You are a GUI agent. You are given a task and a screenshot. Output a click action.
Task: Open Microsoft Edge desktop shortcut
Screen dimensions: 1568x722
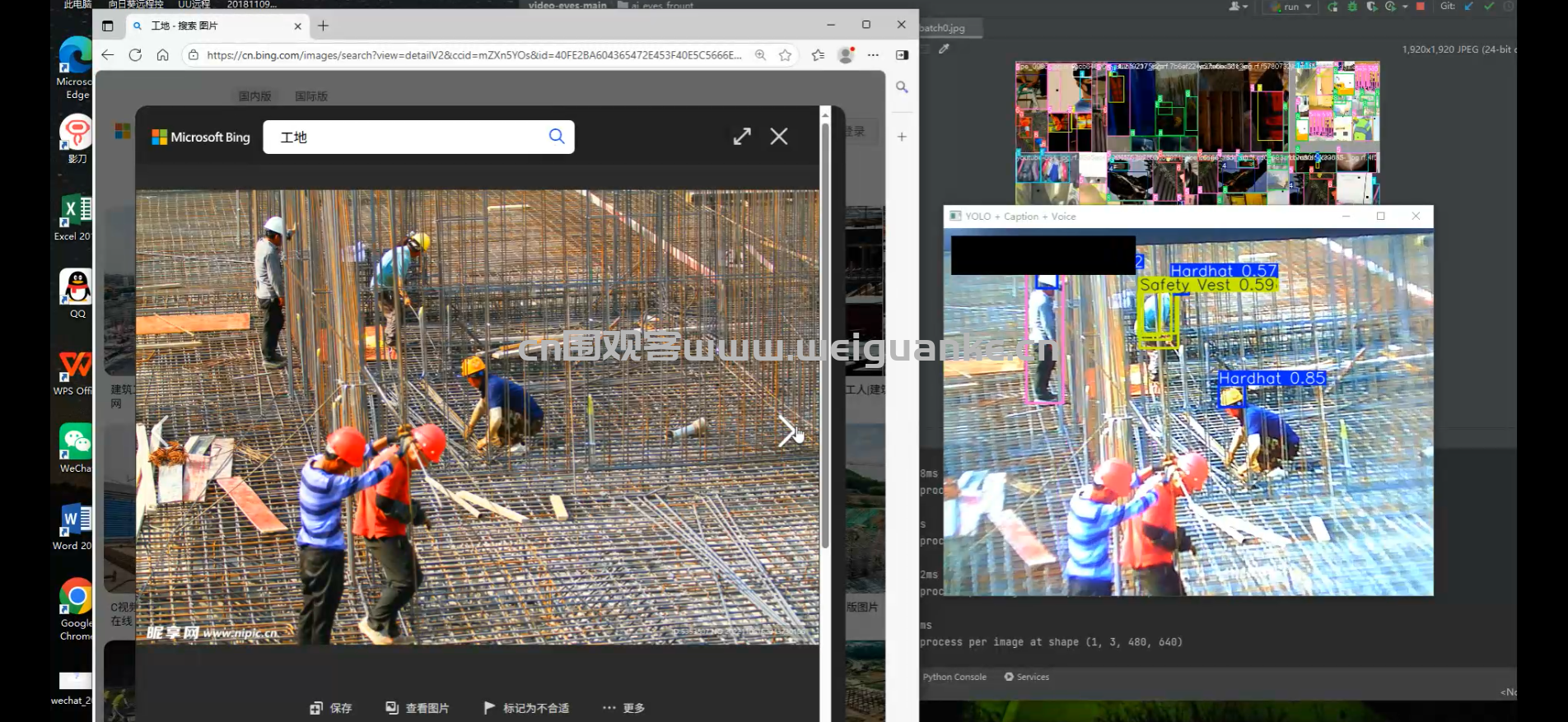(x=75, y=68)
